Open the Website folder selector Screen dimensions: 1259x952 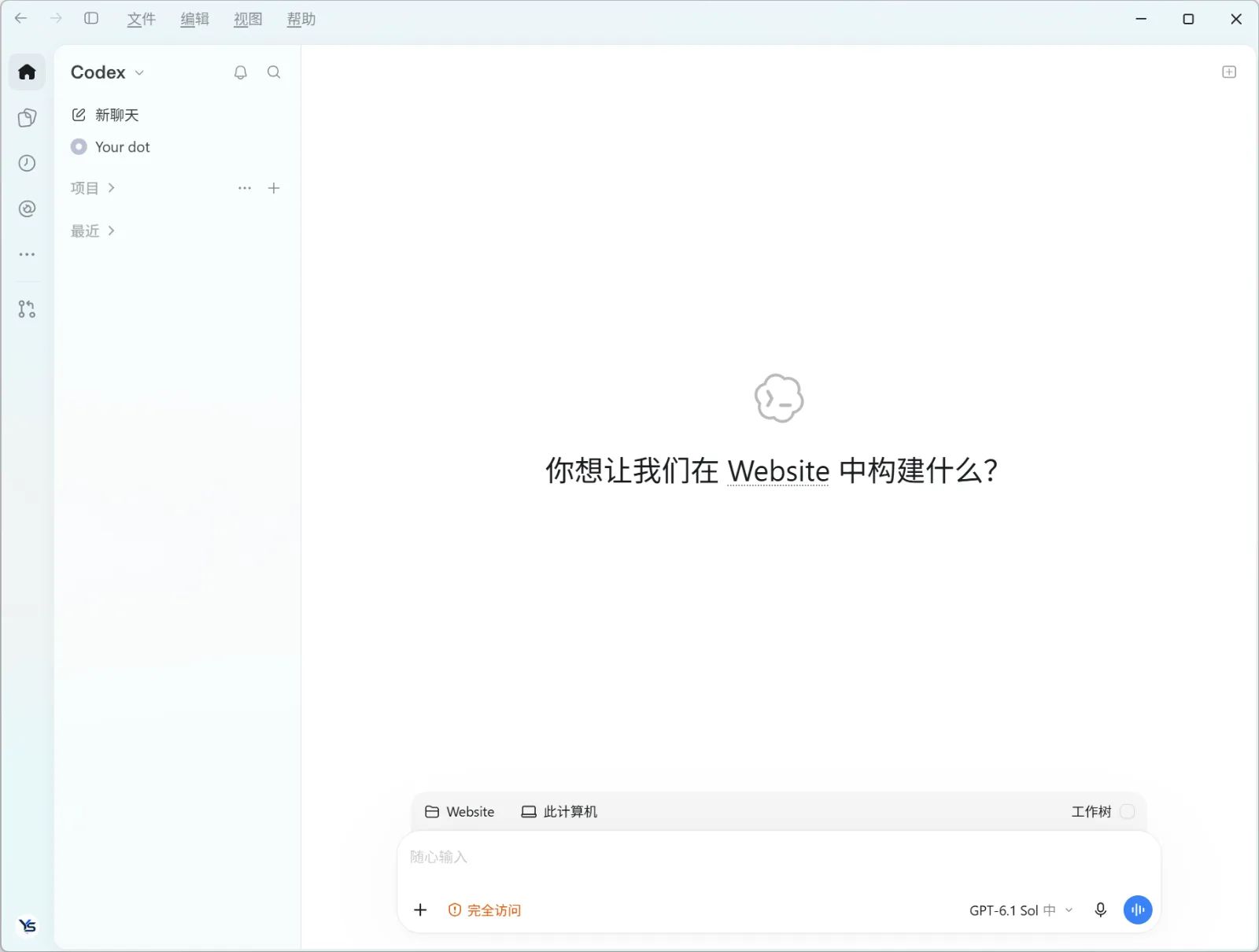click(460, 812)
